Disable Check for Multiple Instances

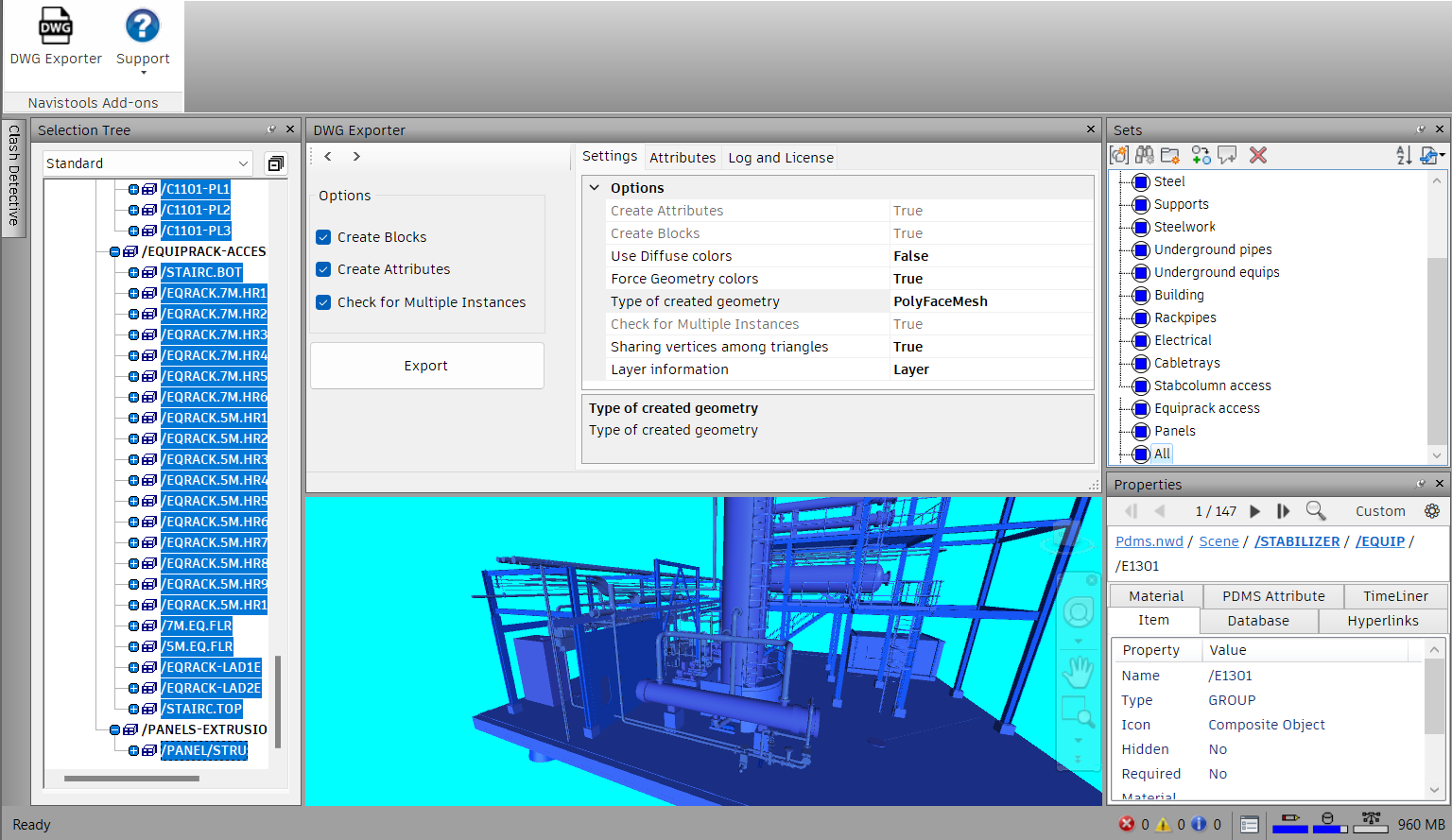323,302
